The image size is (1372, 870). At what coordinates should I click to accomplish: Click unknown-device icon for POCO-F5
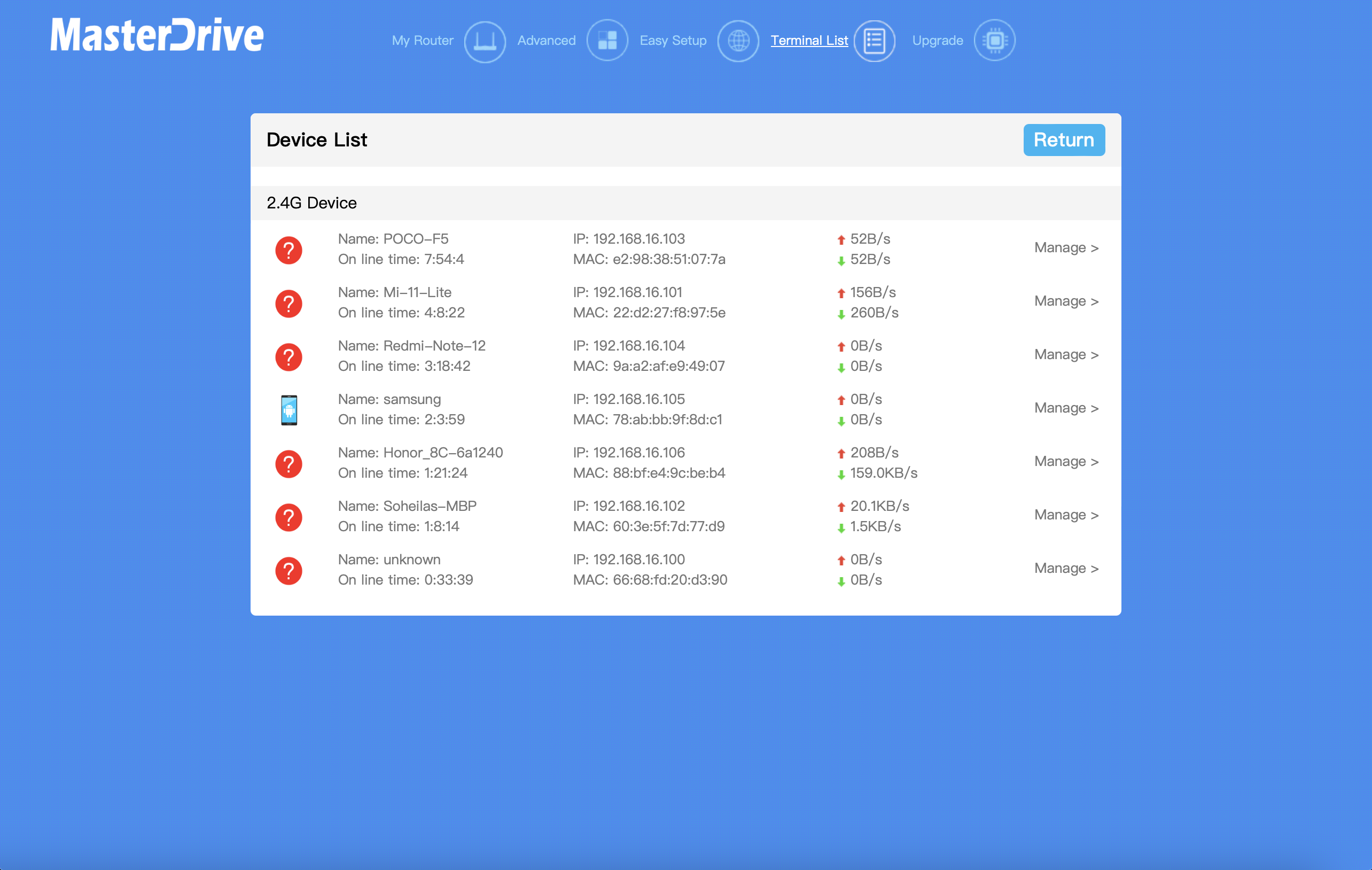click(289, 250)
